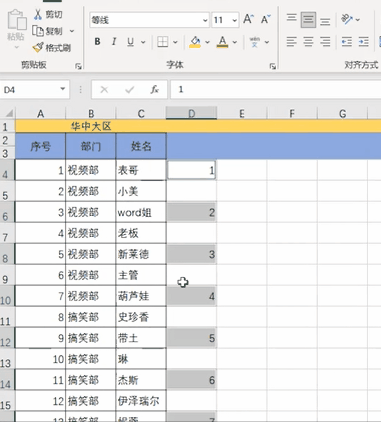Toggle Bold formatting

click(x=97, y=42)
